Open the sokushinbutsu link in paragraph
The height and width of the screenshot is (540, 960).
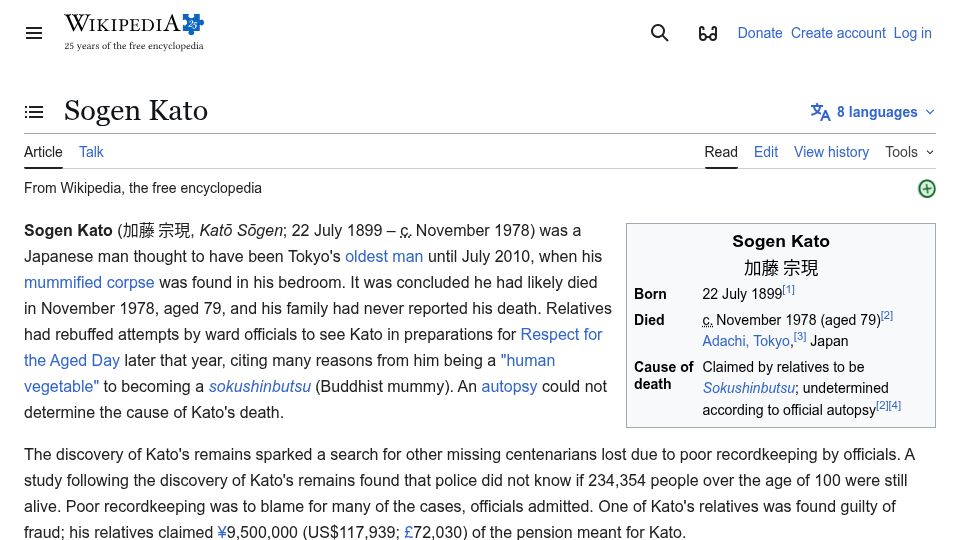coord(260,386)
